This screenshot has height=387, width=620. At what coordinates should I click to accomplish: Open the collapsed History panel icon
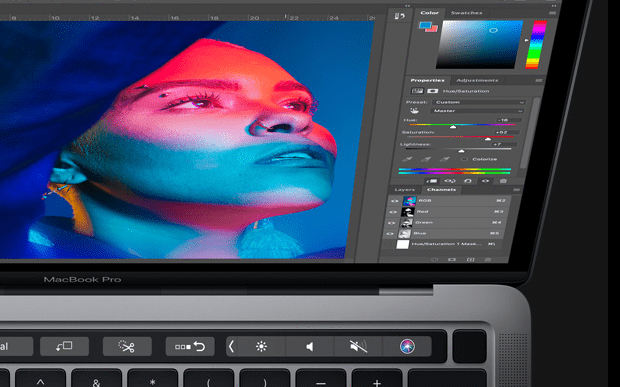tap(400, 16)
